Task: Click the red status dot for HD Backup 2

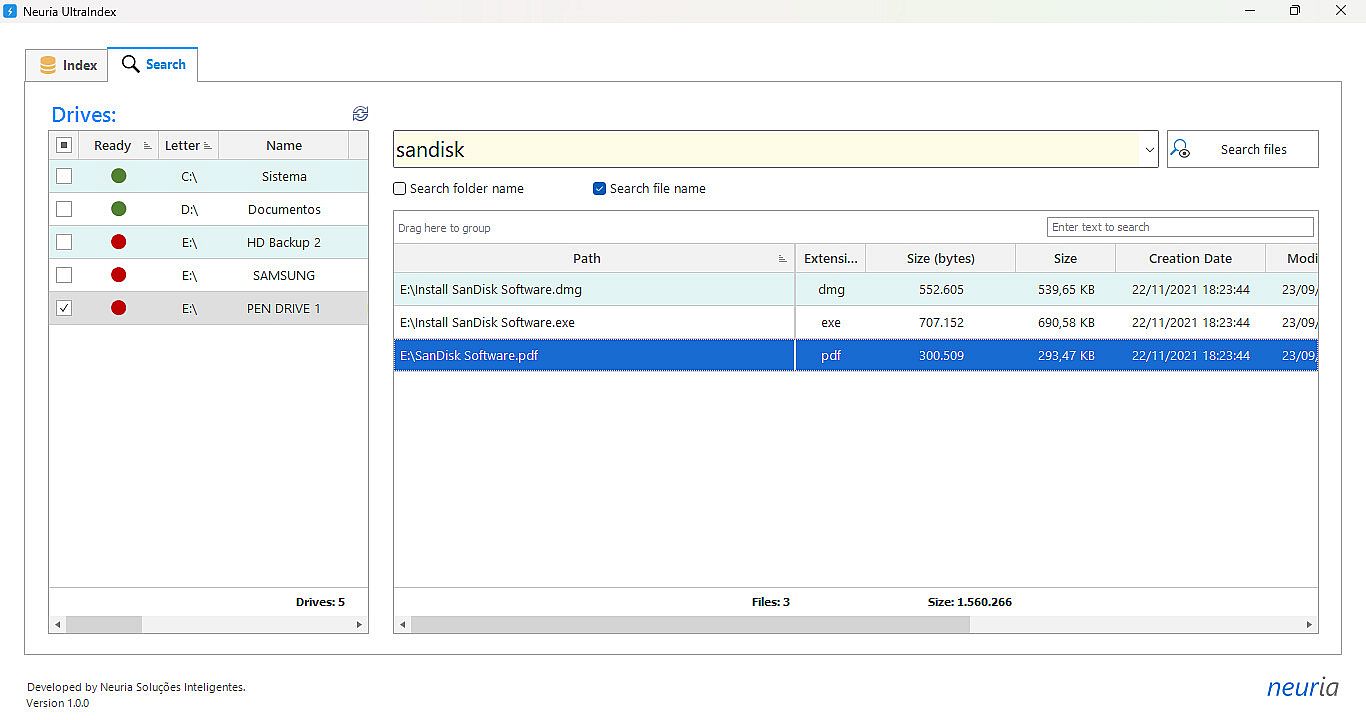Action: click(x=118, y=242)
